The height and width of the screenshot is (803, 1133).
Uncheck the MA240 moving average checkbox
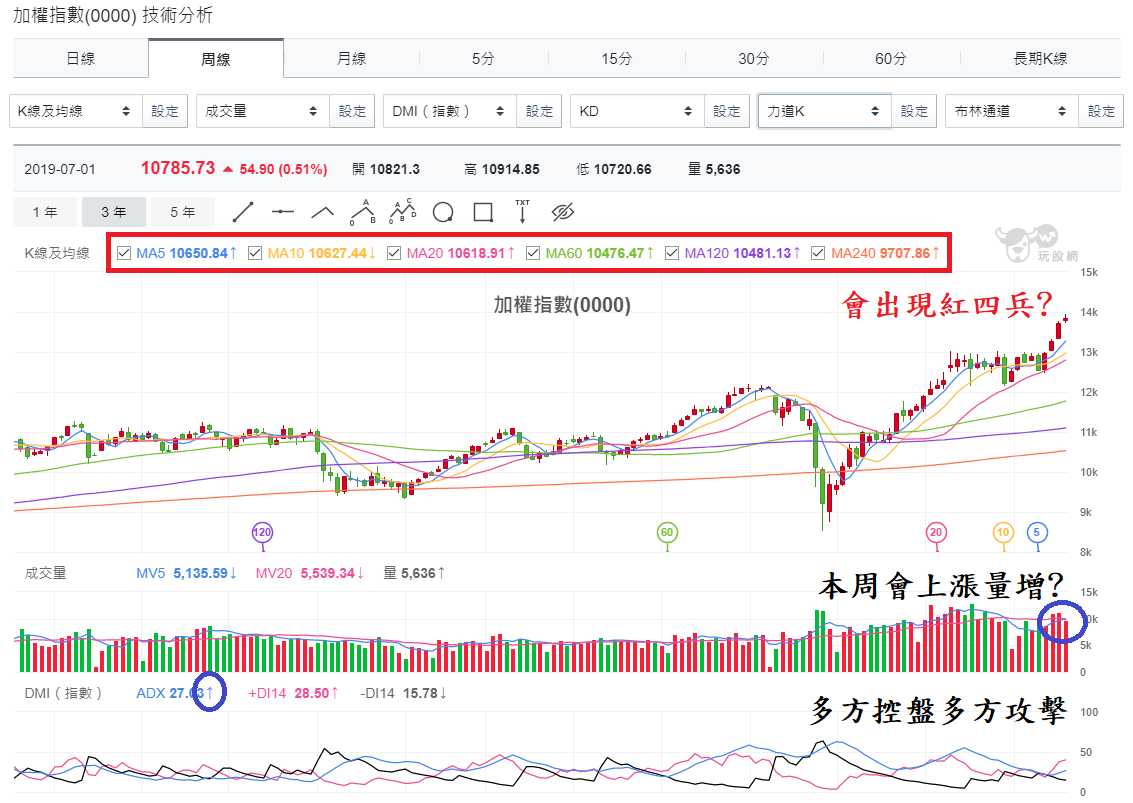point(818,253)
